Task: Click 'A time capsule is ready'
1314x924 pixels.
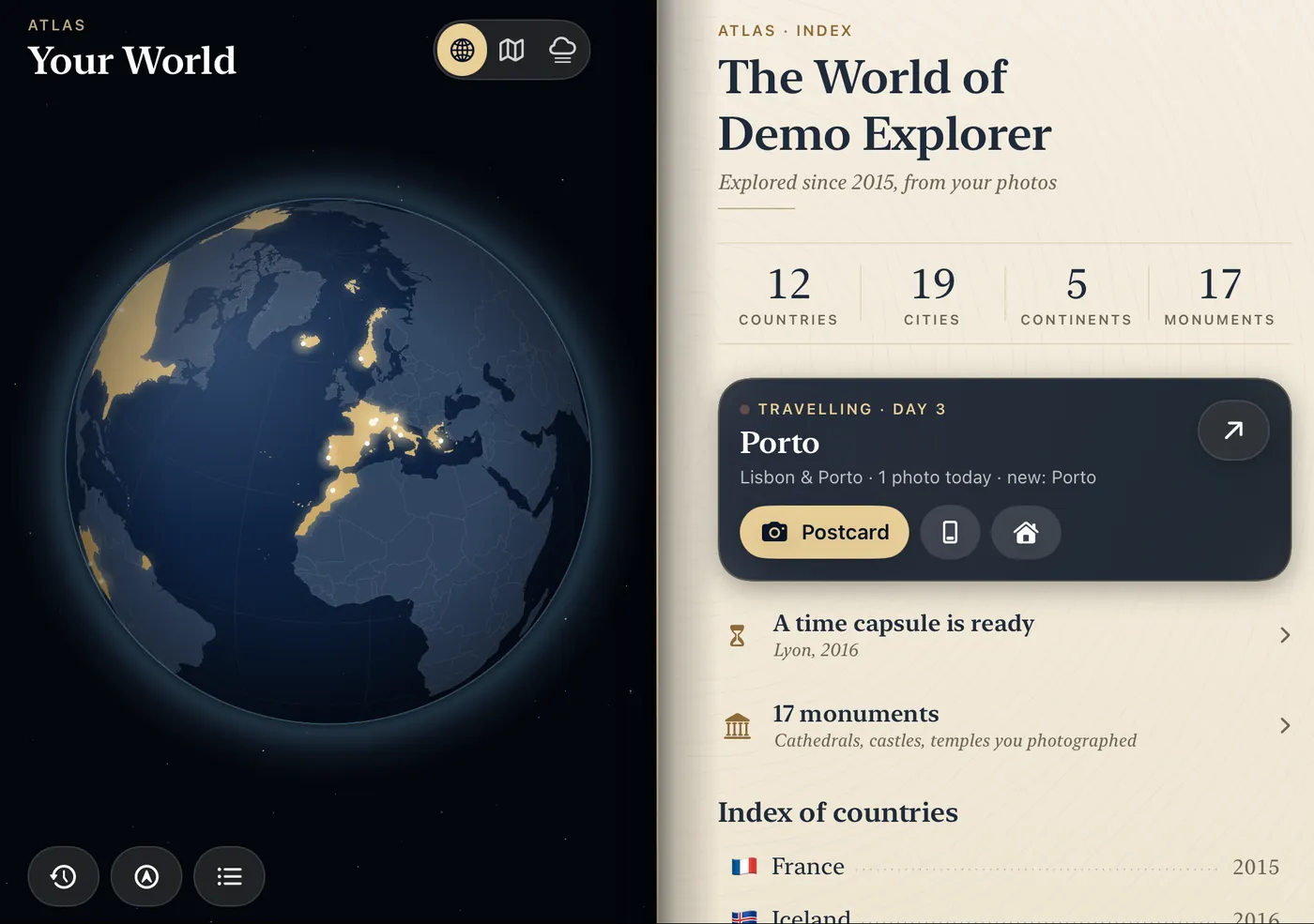Action: point(903,623)
